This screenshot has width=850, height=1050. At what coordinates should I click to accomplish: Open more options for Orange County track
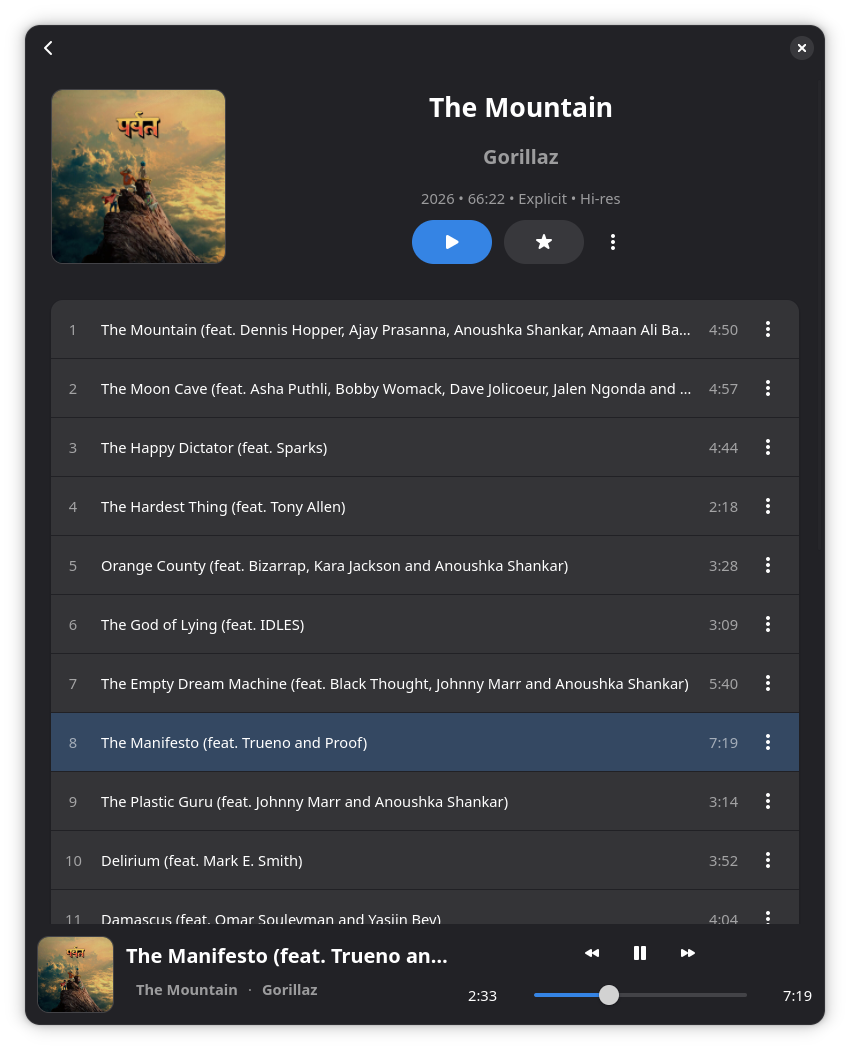pos(768,565)
